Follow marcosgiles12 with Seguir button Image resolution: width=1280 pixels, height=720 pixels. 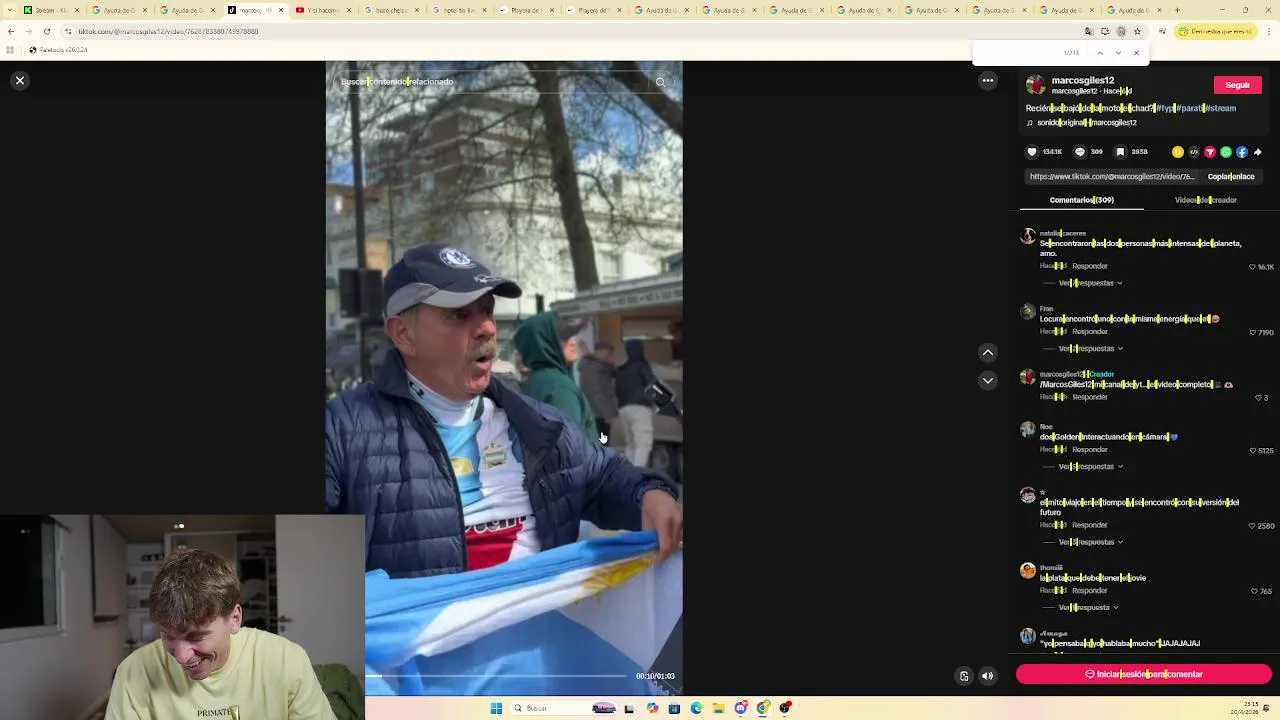coord(1237,85)
